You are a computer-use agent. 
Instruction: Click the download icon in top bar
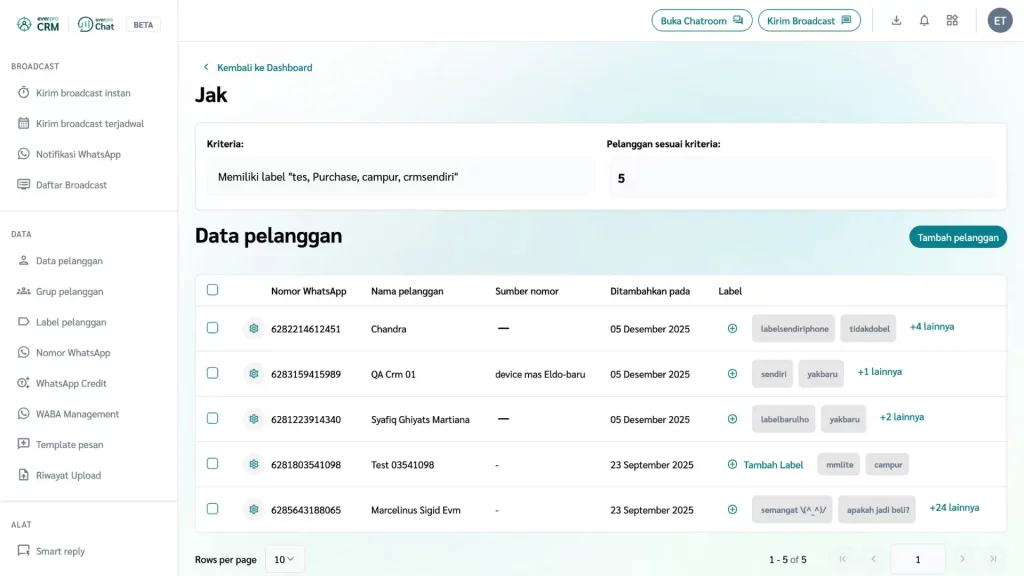[x=896, y=20]
